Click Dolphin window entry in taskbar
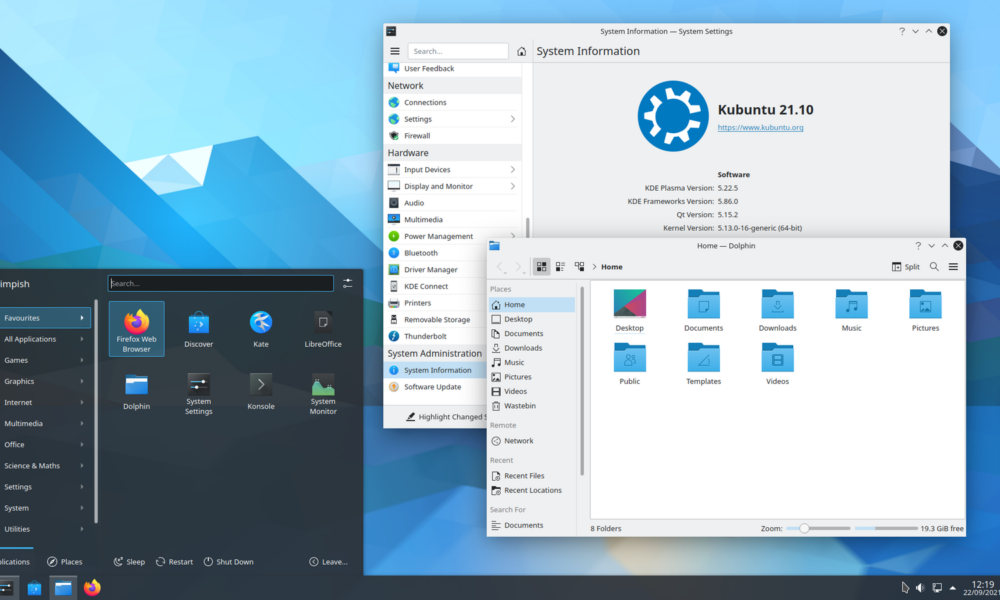Image resolution: width=1000 pixels, height=600 pixels. 63,587
